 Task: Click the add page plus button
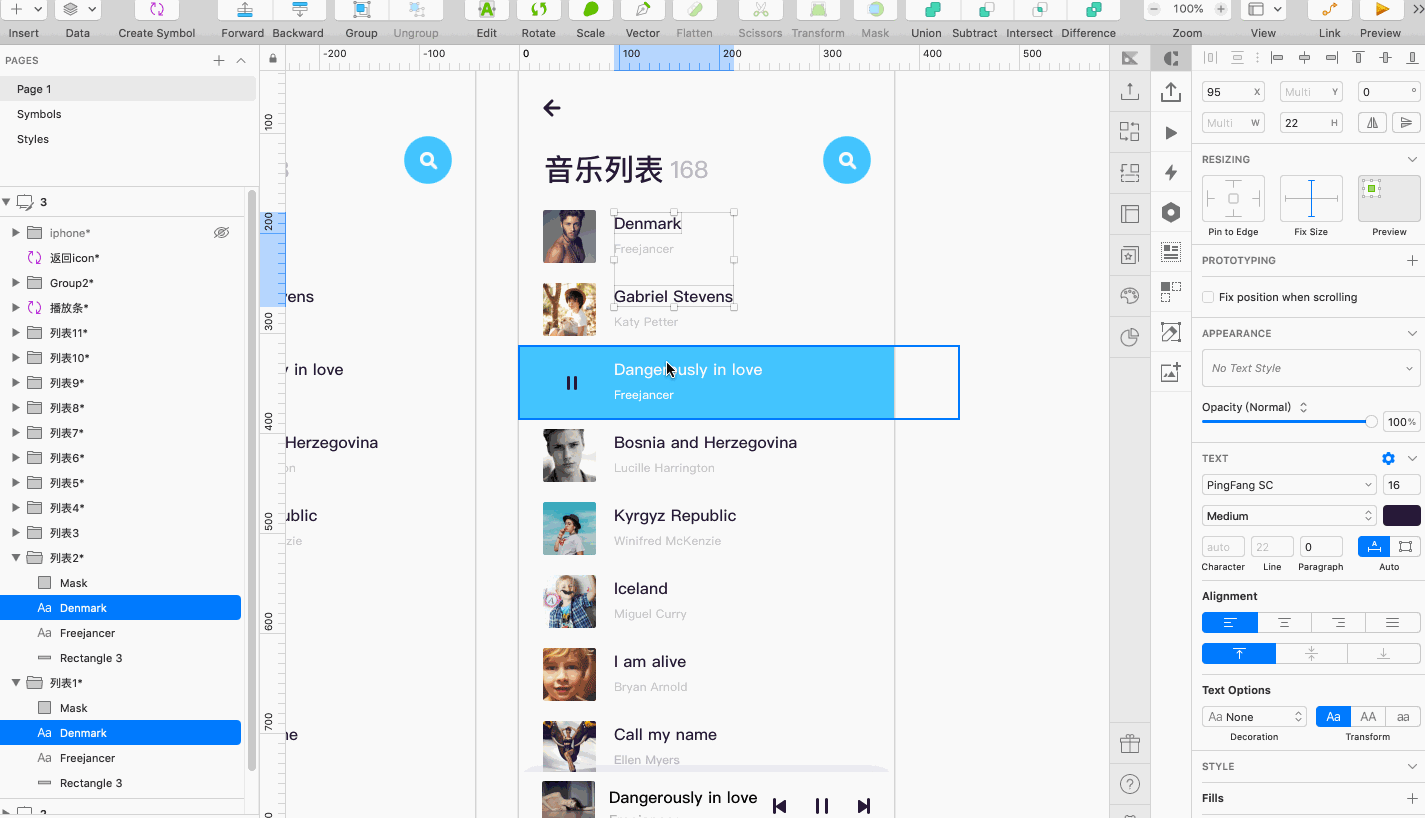219,61
